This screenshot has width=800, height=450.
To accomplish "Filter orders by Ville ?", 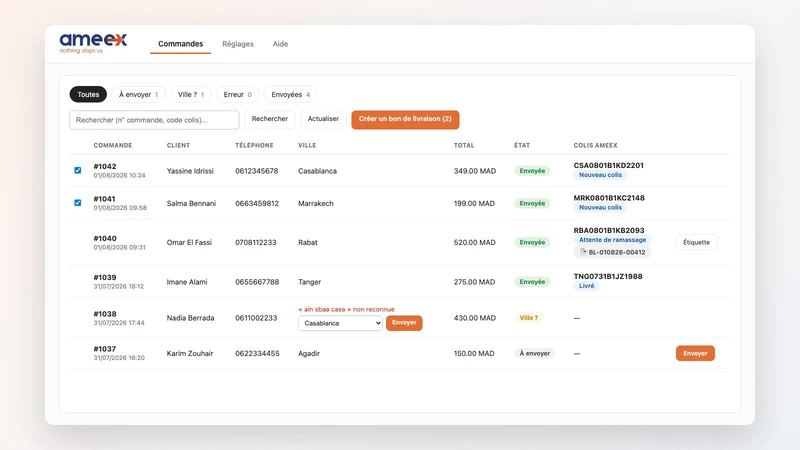I will (x=191, y=94).
